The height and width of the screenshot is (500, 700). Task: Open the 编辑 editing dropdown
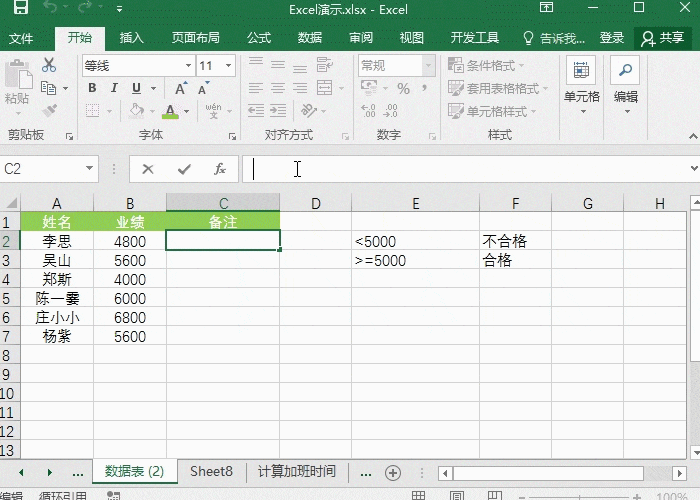click(625, 85)
